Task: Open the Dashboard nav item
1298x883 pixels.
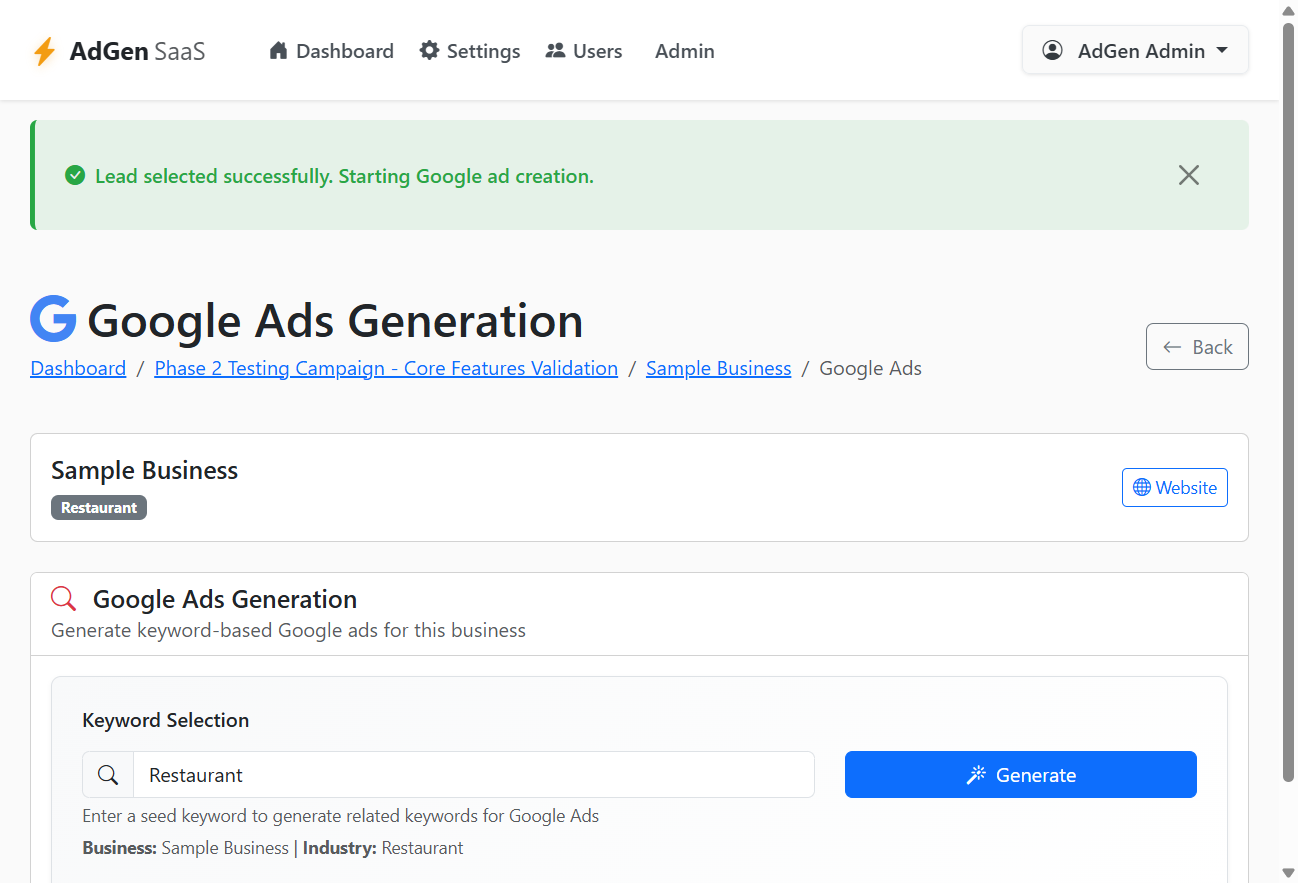Action: [331, 51]
